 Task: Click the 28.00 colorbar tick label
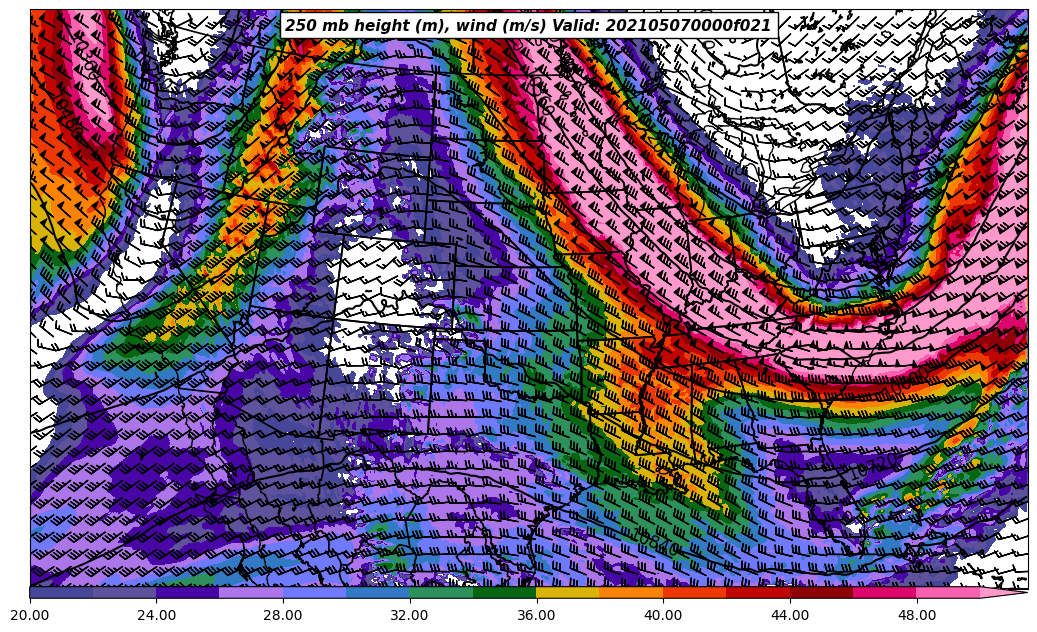click(x=283, y=615)
